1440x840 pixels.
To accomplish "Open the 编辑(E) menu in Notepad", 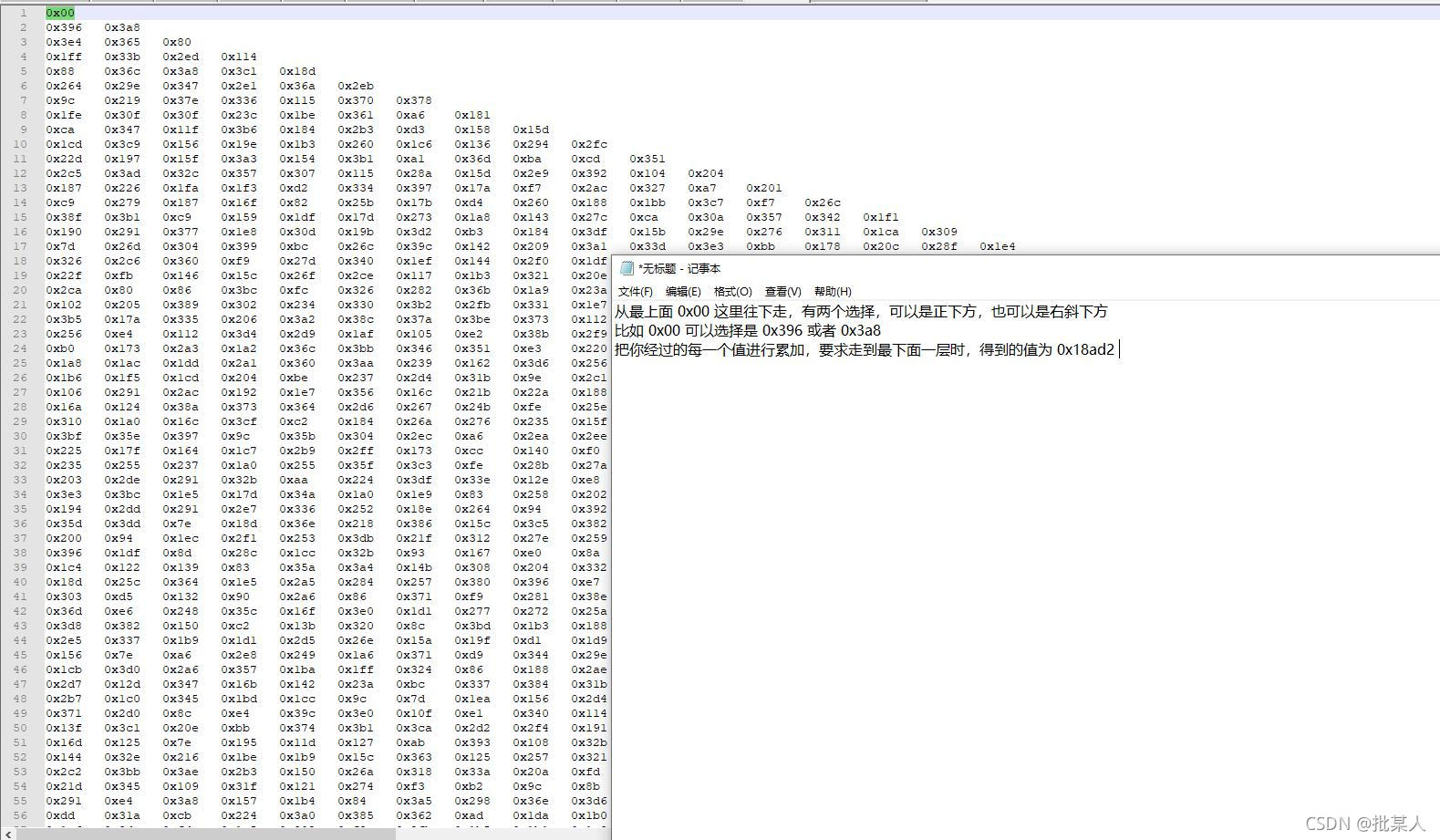I will [683, 292].
